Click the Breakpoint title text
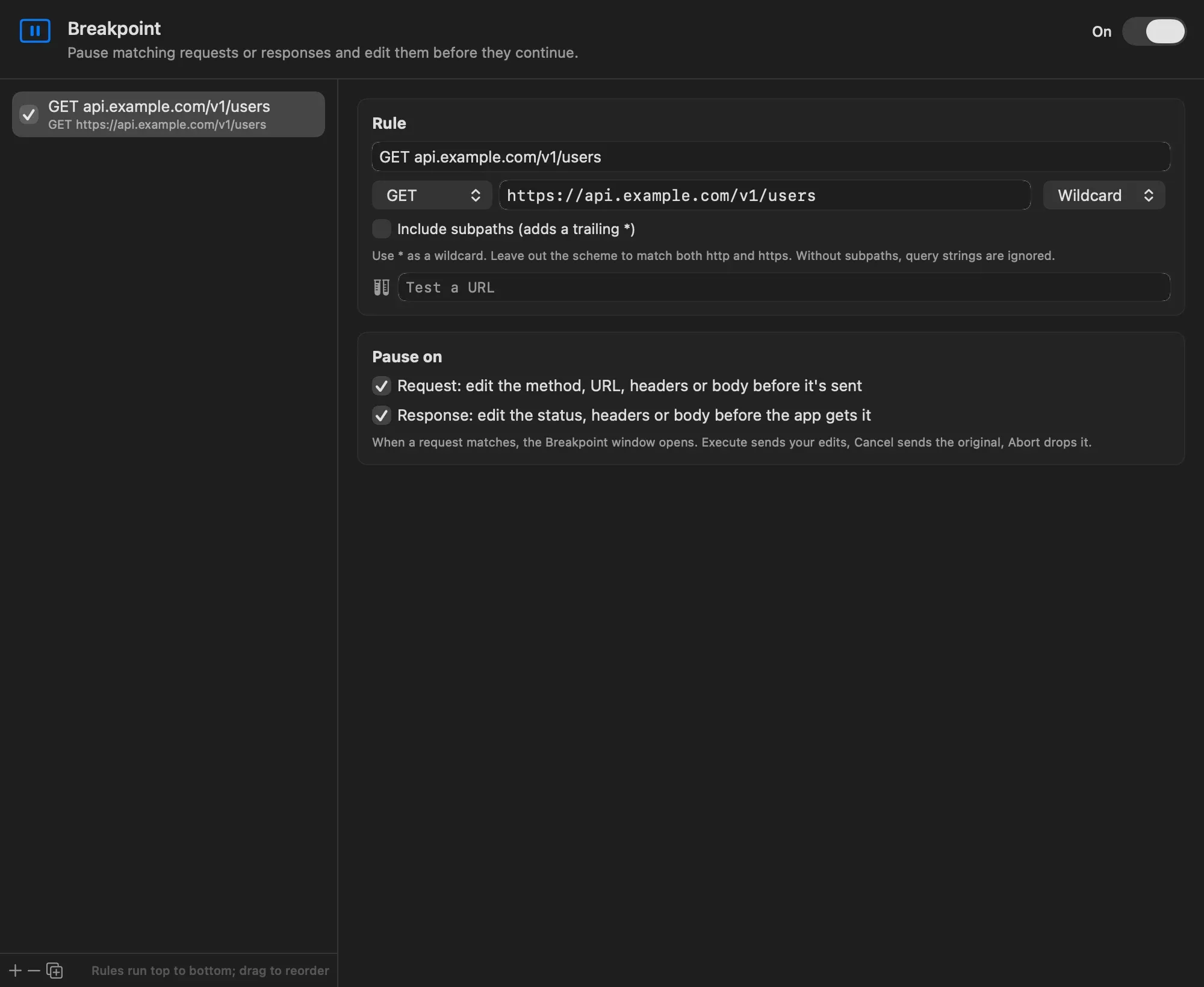The width and height of the screenshot is (1204, 987). [114, 28]
